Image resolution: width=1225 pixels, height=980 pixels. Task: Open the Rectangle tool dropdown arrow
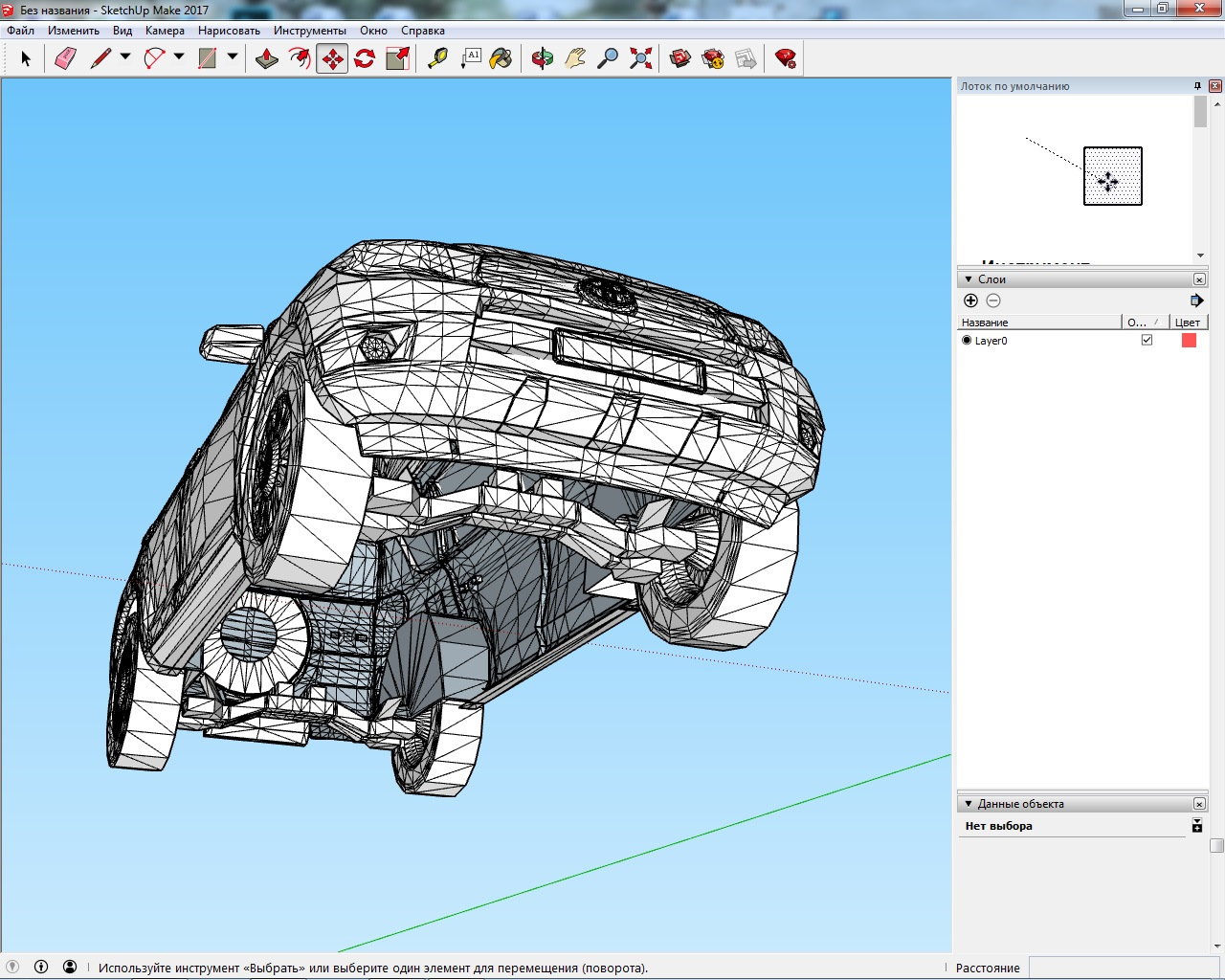[x=233, y=57]
